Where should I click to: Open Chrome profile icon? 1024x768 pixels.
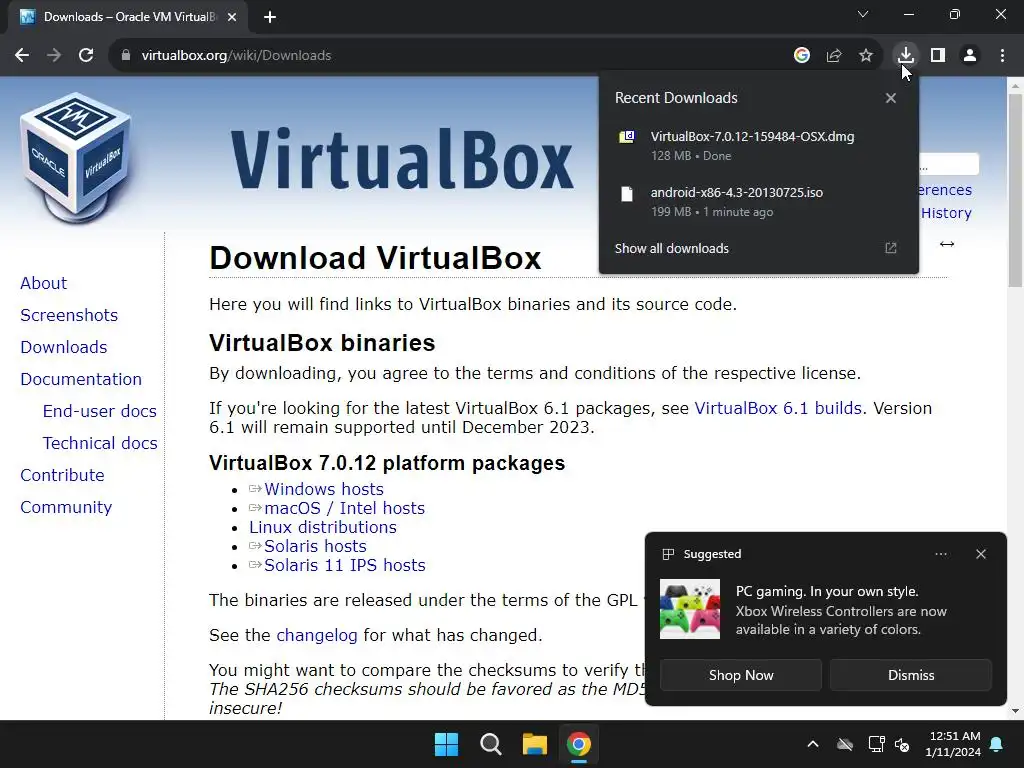click(970, 56)
